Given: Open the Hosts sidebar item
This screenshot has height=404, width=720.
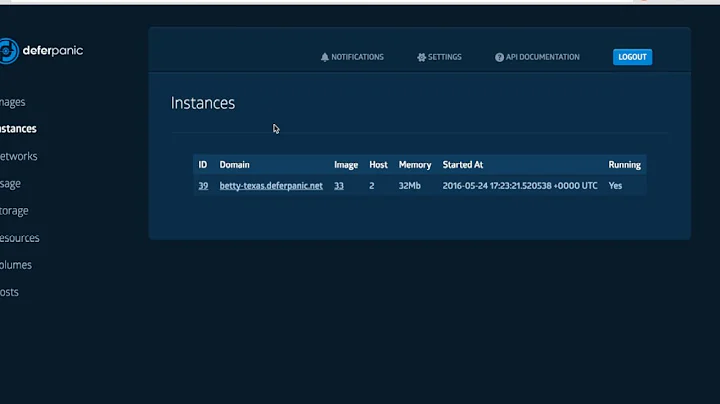Looking at the screenshot, I should [9, 292].
